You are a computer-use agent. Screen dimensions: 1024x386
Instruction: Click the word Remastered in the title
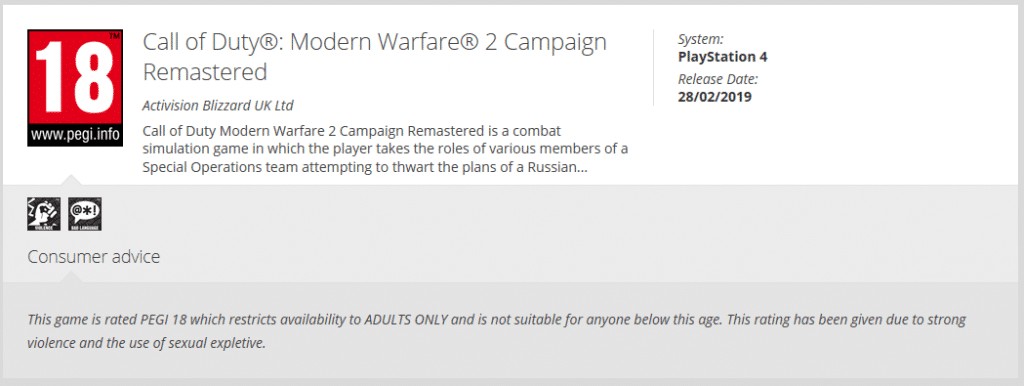pyautogui.click(x=205, y=72)
